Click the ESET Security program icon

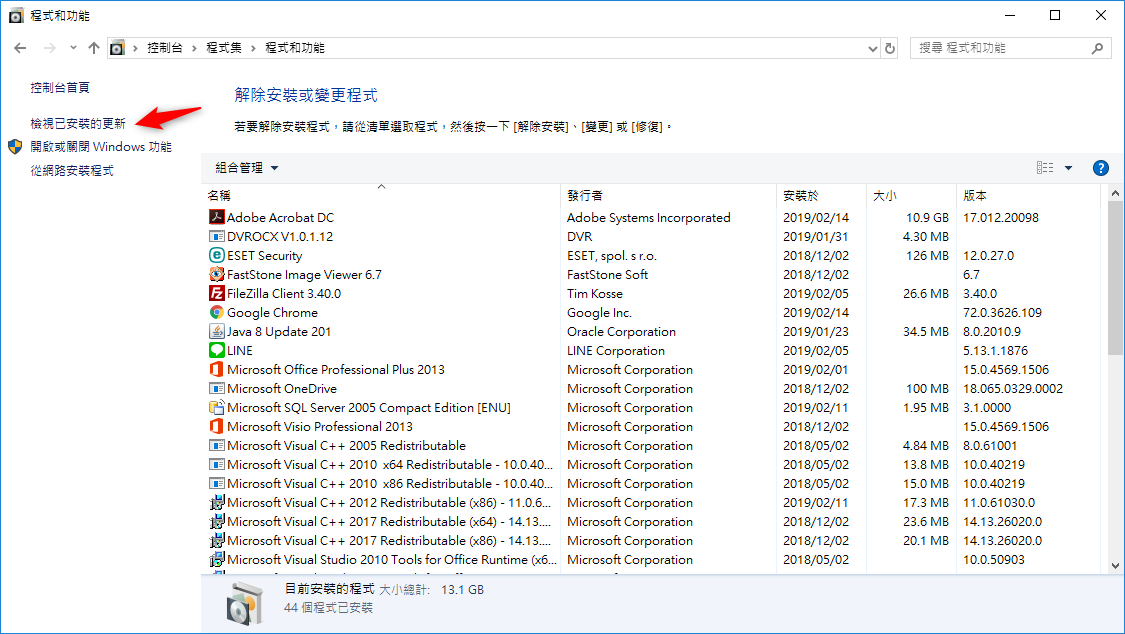point(216,255)
